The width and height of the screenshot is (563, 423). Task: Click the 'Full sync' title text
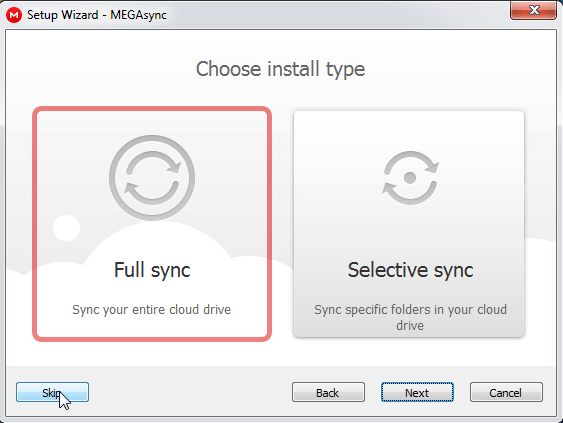coord(152,270)
